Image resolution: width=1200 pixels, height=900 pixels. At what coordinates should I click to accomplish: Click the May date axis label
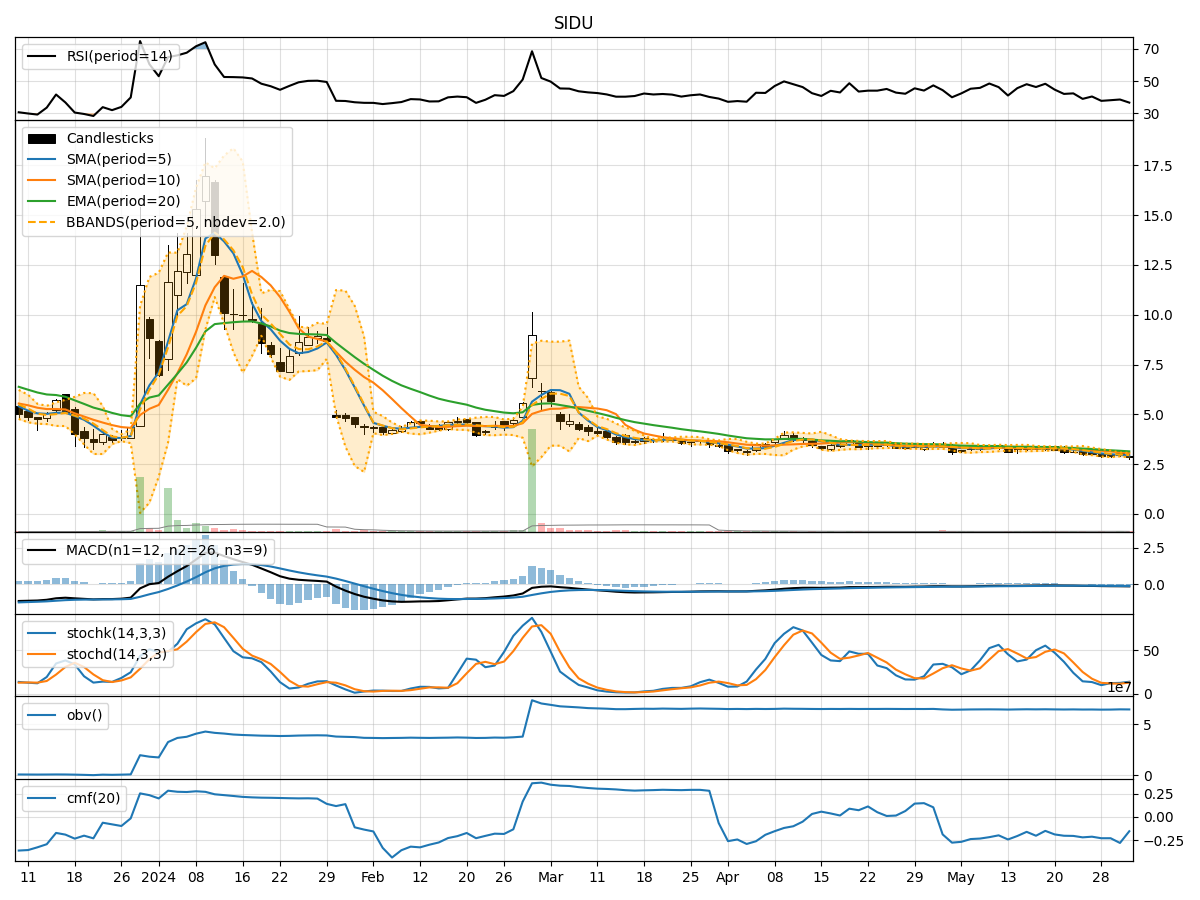coord(960,877)
